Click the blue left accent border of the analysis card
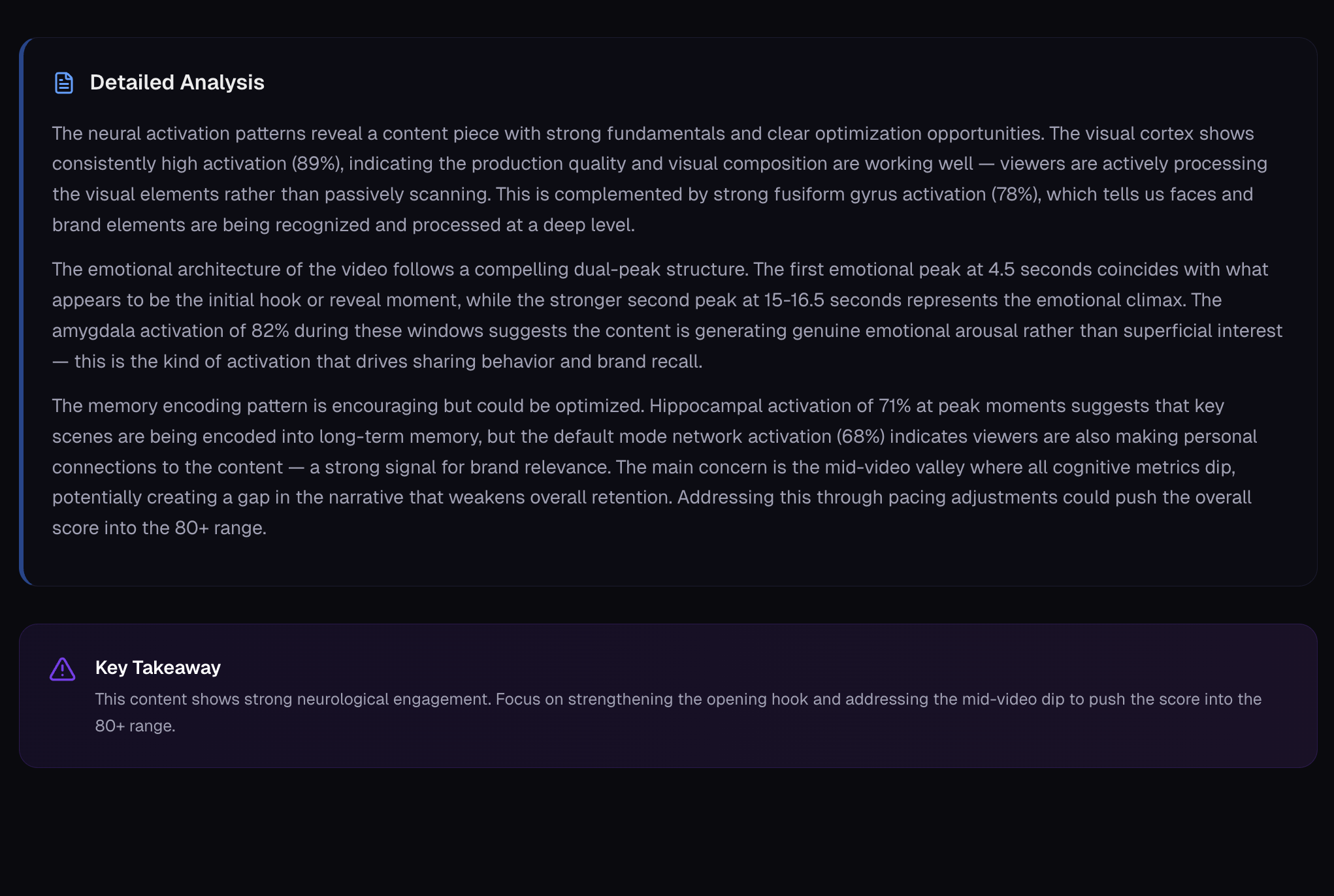This screenshot has height=896, width=1334. (22, 312)
